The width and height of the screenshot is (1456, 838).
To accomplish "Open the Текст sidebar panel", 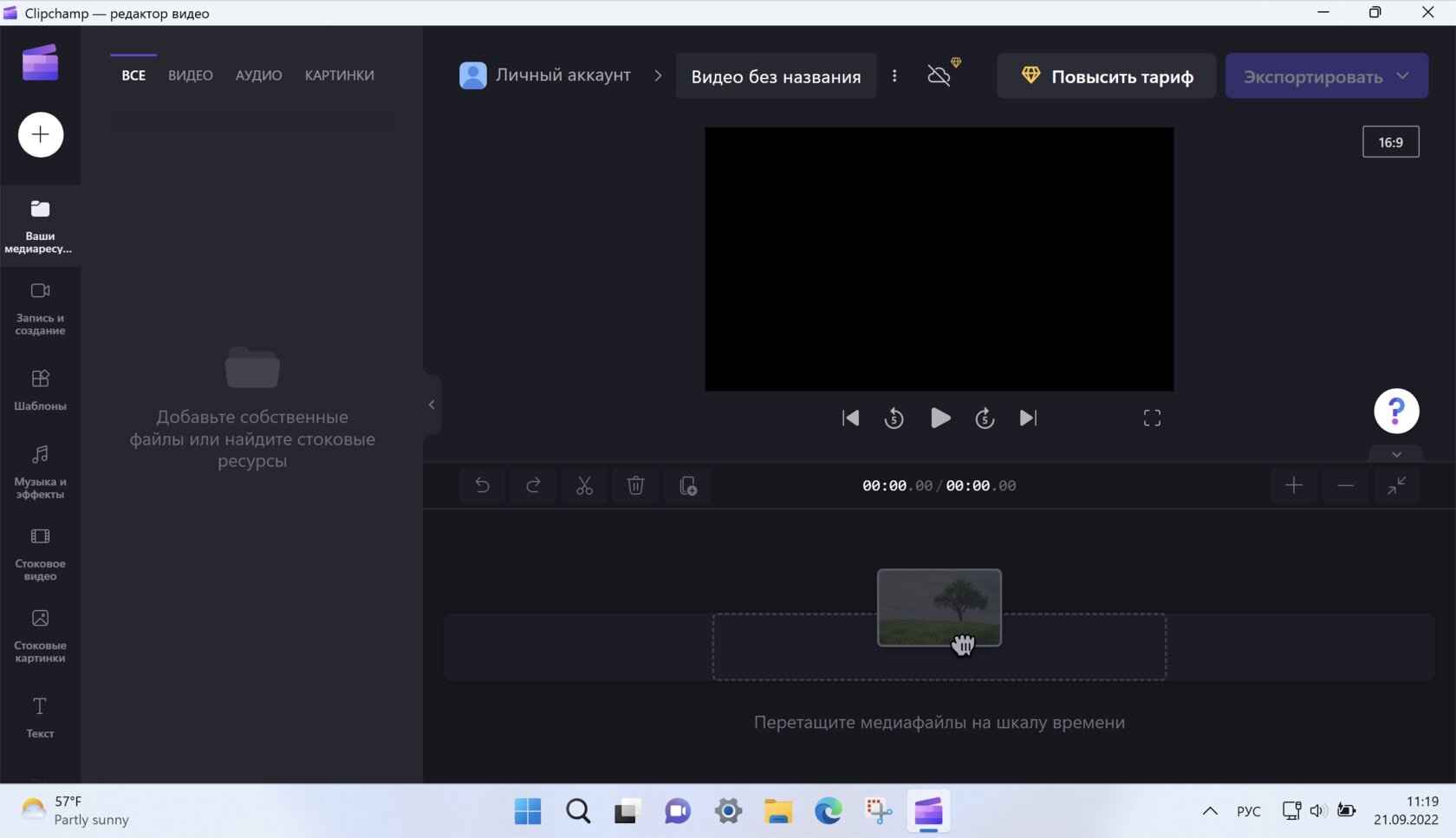I will tap(40, 718).
